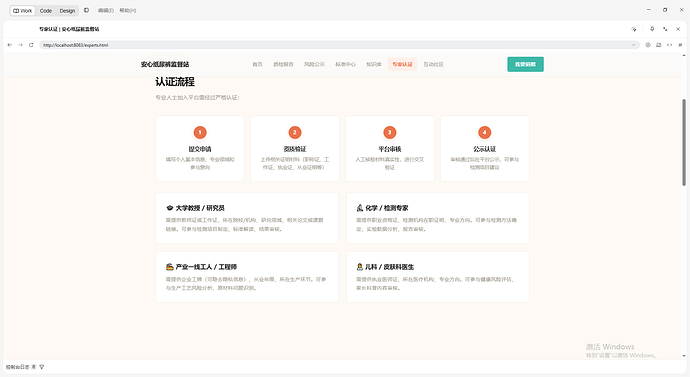Switch to the Design mode
The width and height of the screenshot is (690, 377).
tap(67, 11)
